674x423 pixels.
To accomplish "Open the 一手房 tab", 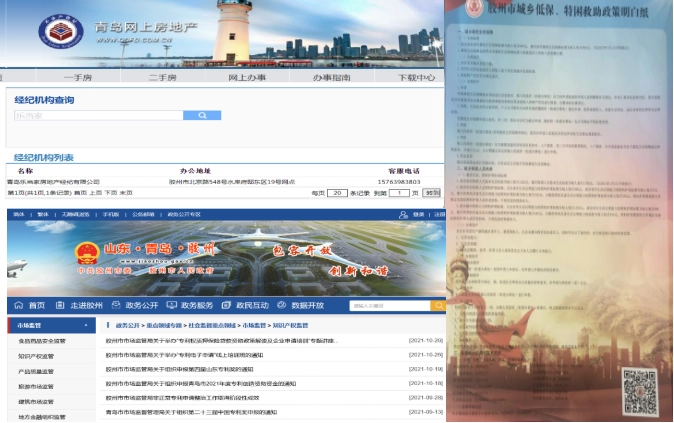I will coord(78,77).
